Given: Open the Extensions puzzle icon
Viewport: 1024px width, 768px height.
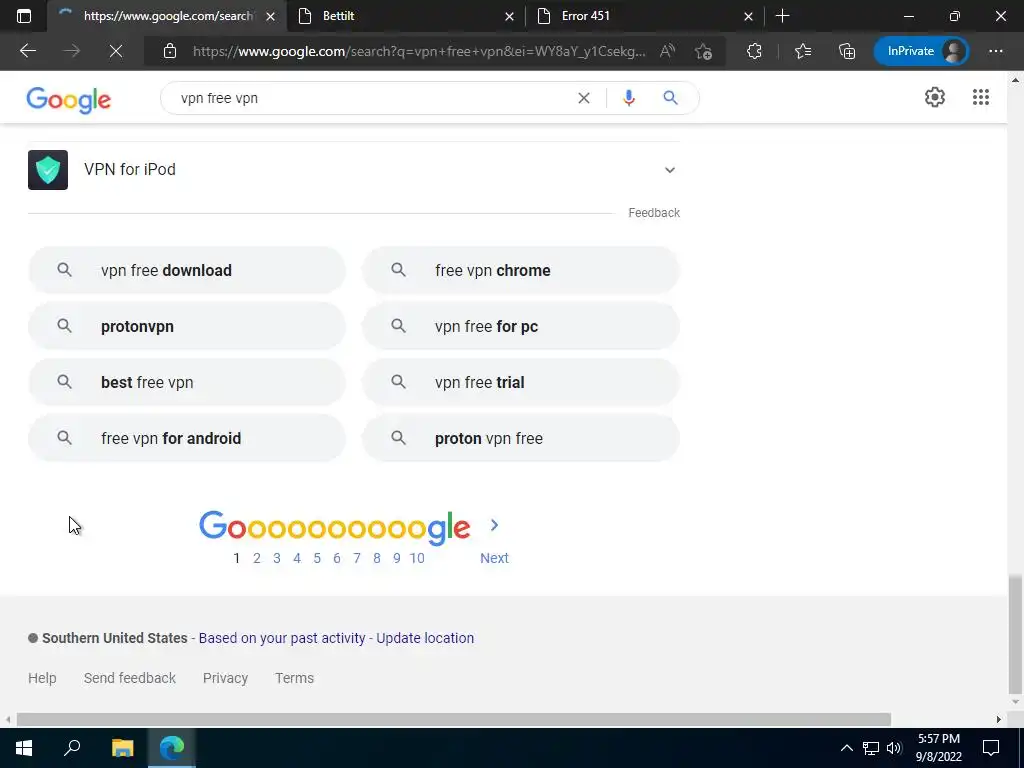Looking at the screenshot, I should [754, 51].
